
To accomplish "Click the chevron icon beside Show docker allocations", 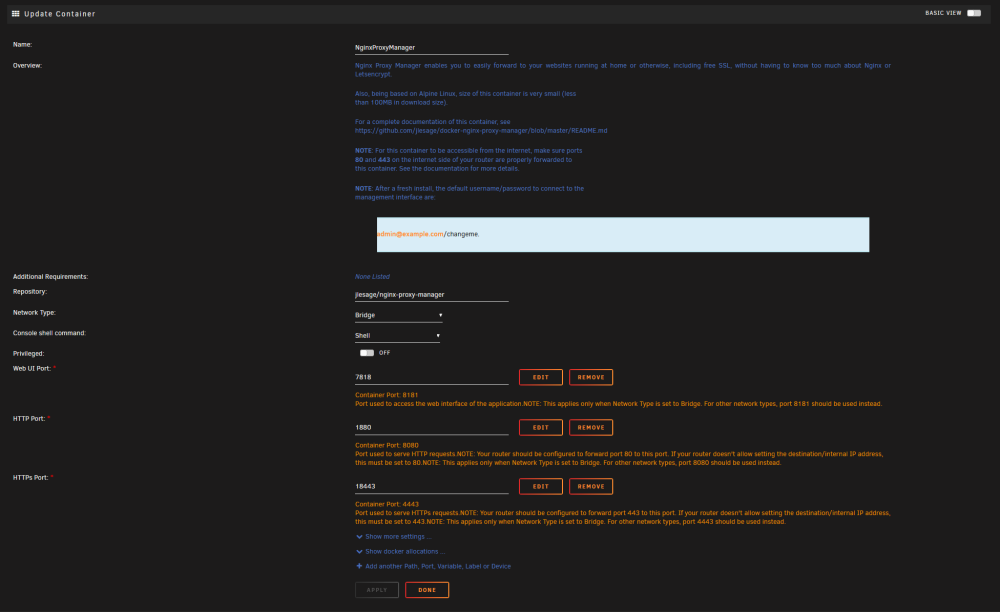I will pyautogui.click(x=359, y=551).
